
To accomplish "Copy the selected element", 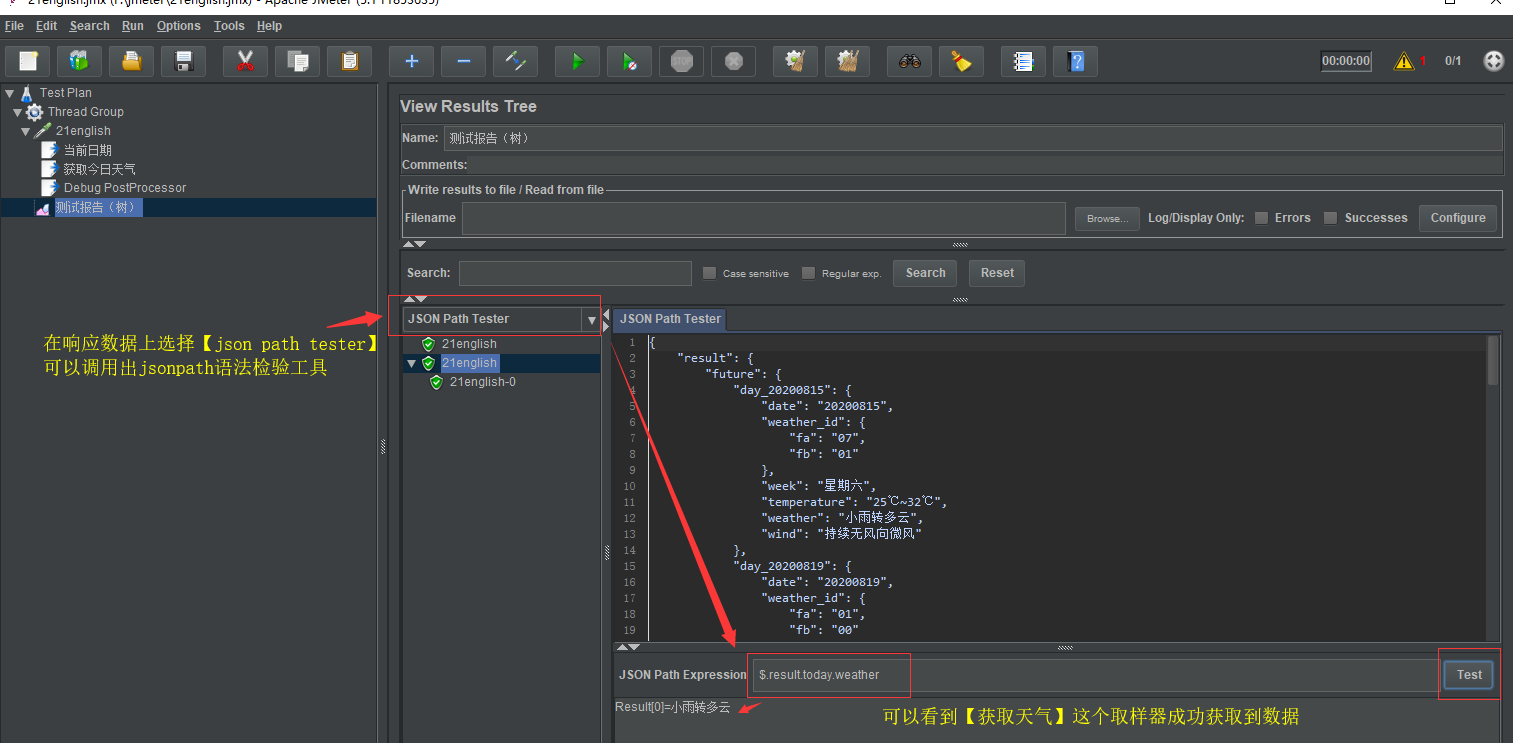I will click(x=297, y=61).
